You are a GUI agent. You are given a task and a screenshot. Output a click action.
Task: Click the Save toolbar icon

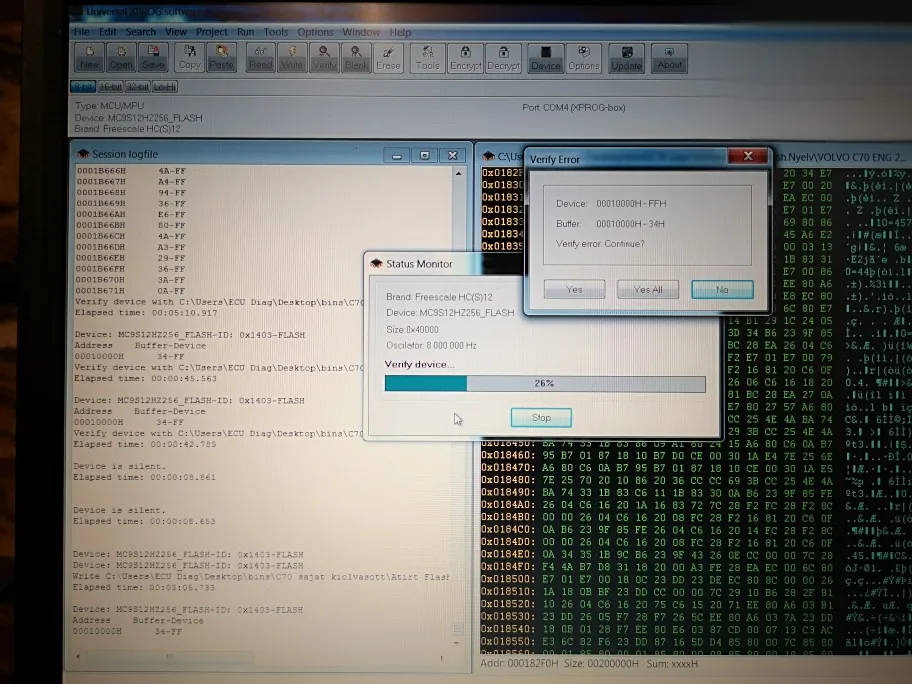point(154,58)
